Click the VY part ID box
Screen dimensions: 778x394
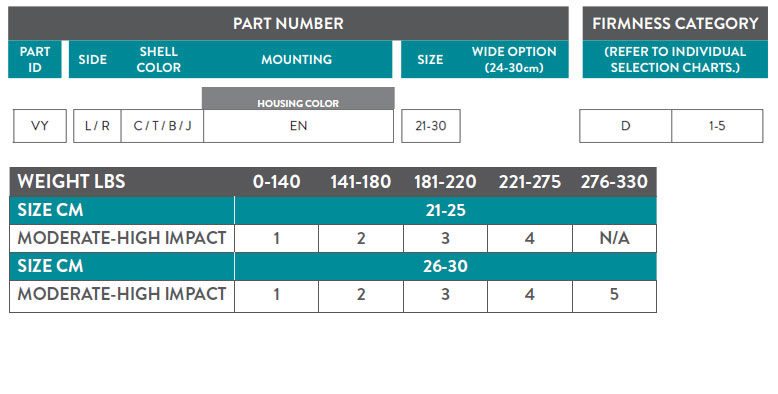click(x=40, y=126)
